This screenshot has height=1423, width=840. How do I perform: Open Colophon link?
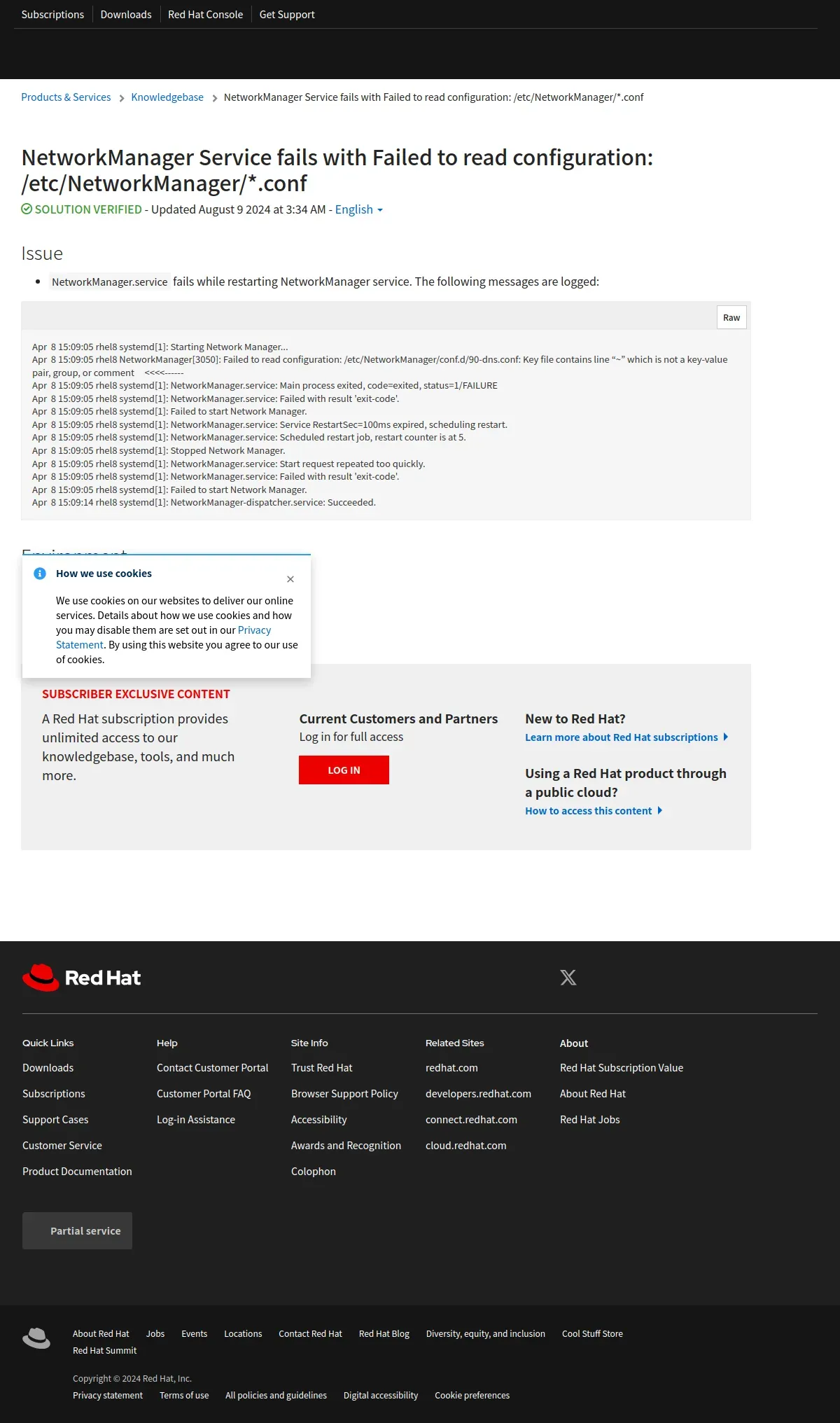314,1172
